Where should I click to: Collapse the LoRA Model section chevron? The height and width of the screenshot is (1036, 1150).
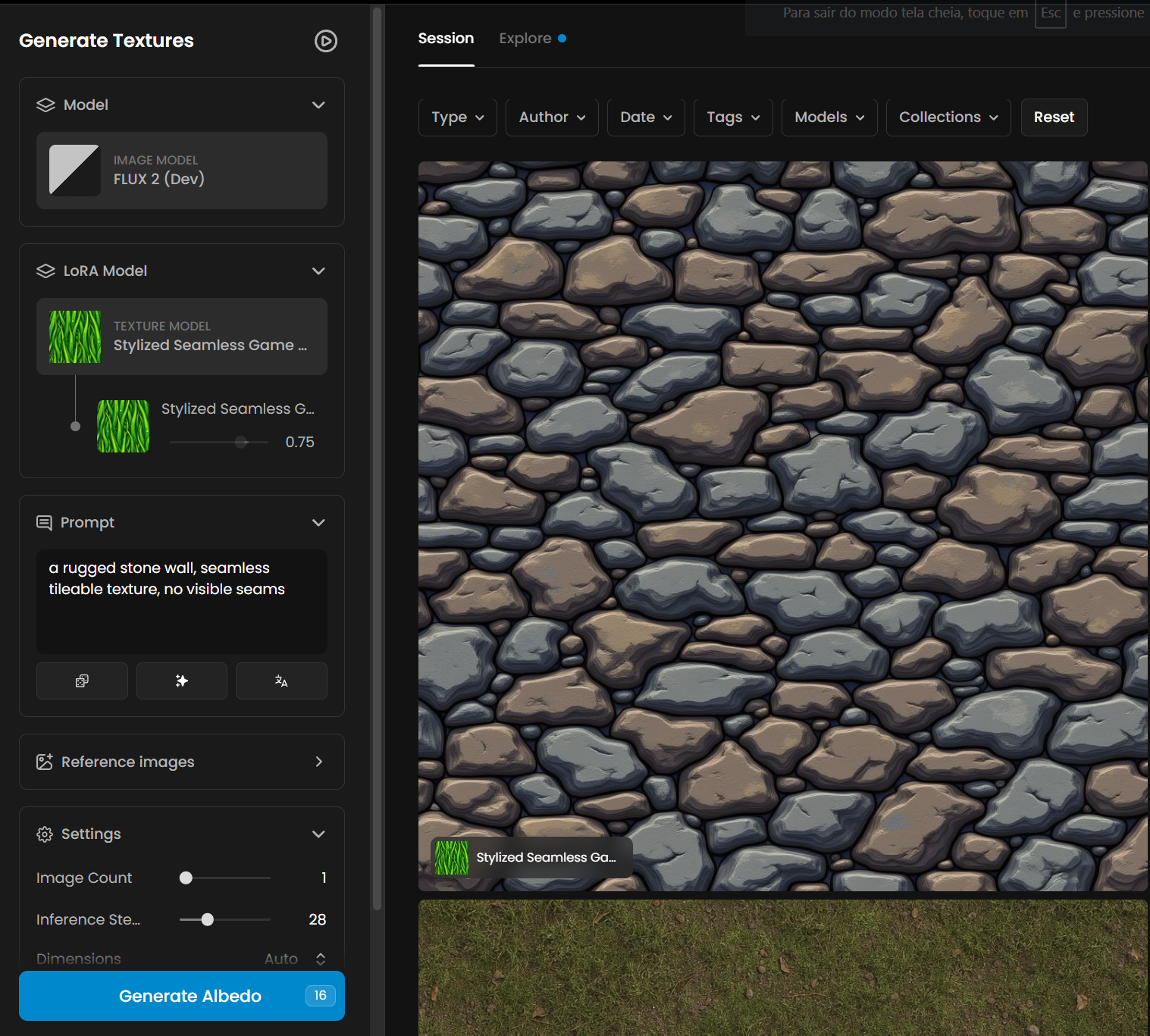pyautogui.click(x=318, y=271)
